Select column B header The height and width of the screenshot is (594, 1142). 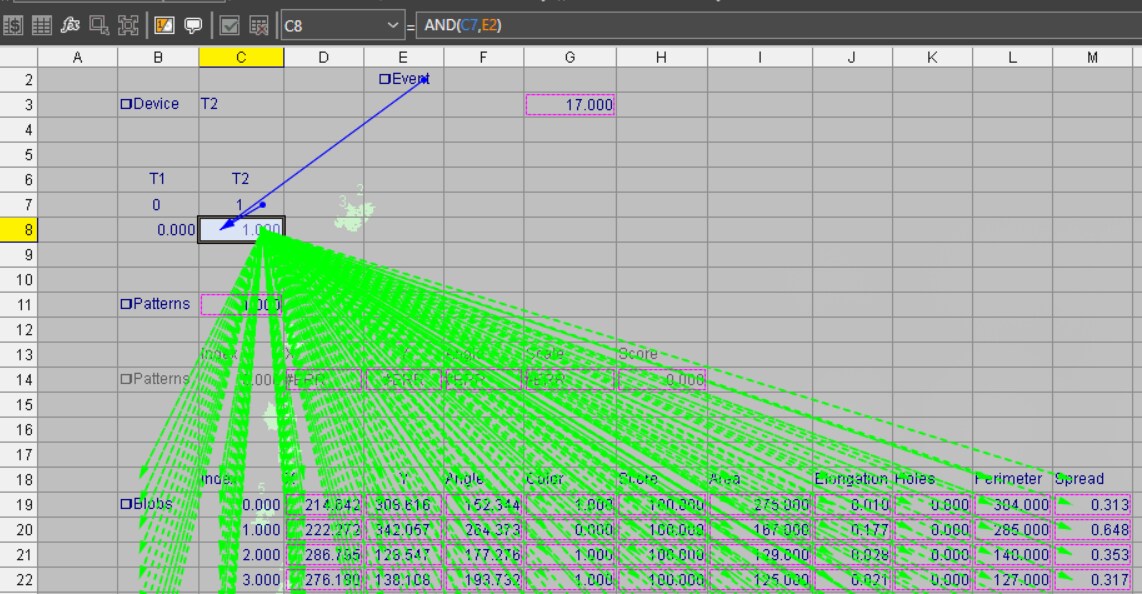[158, 58]
